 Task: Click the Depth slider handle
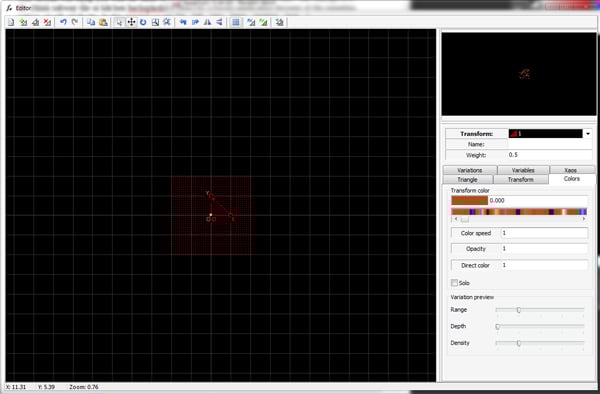coord(497,326)
